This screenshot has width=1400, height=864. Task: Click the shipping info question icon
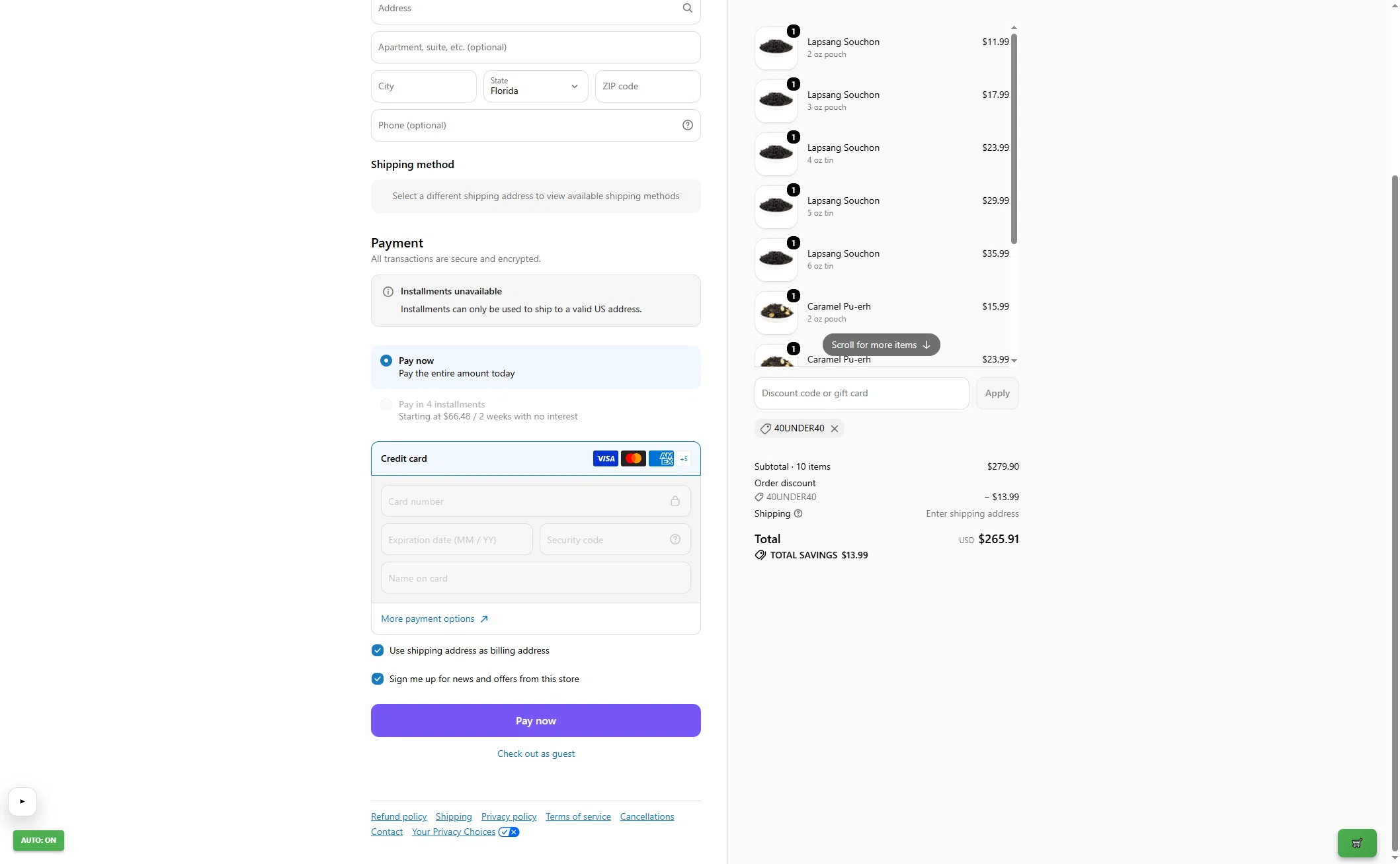coord(798,513)
